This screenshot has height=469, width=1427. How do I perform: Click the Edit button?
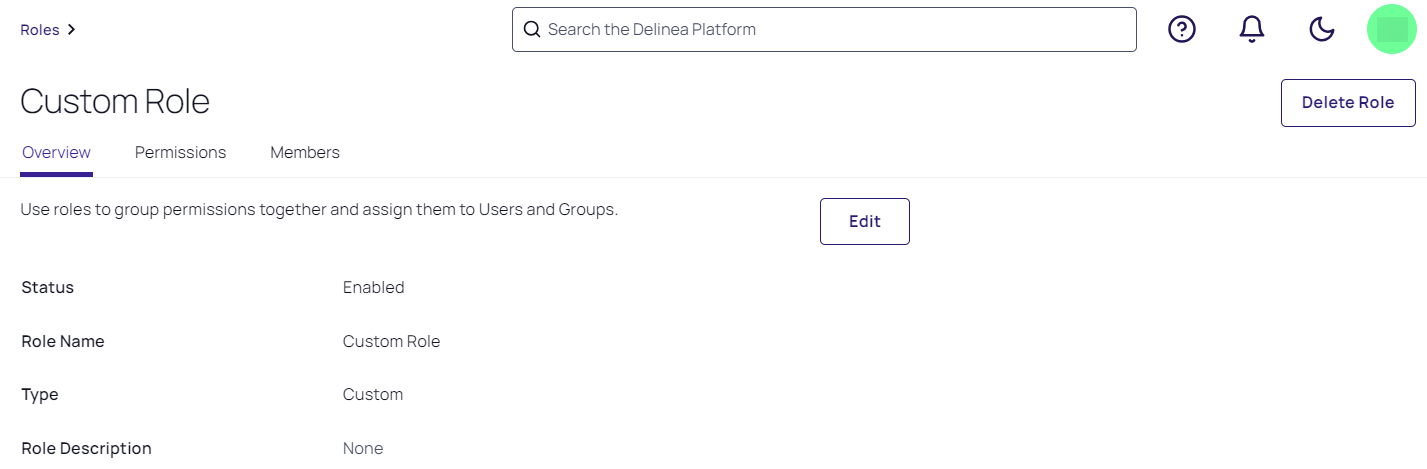click(864, 221)
